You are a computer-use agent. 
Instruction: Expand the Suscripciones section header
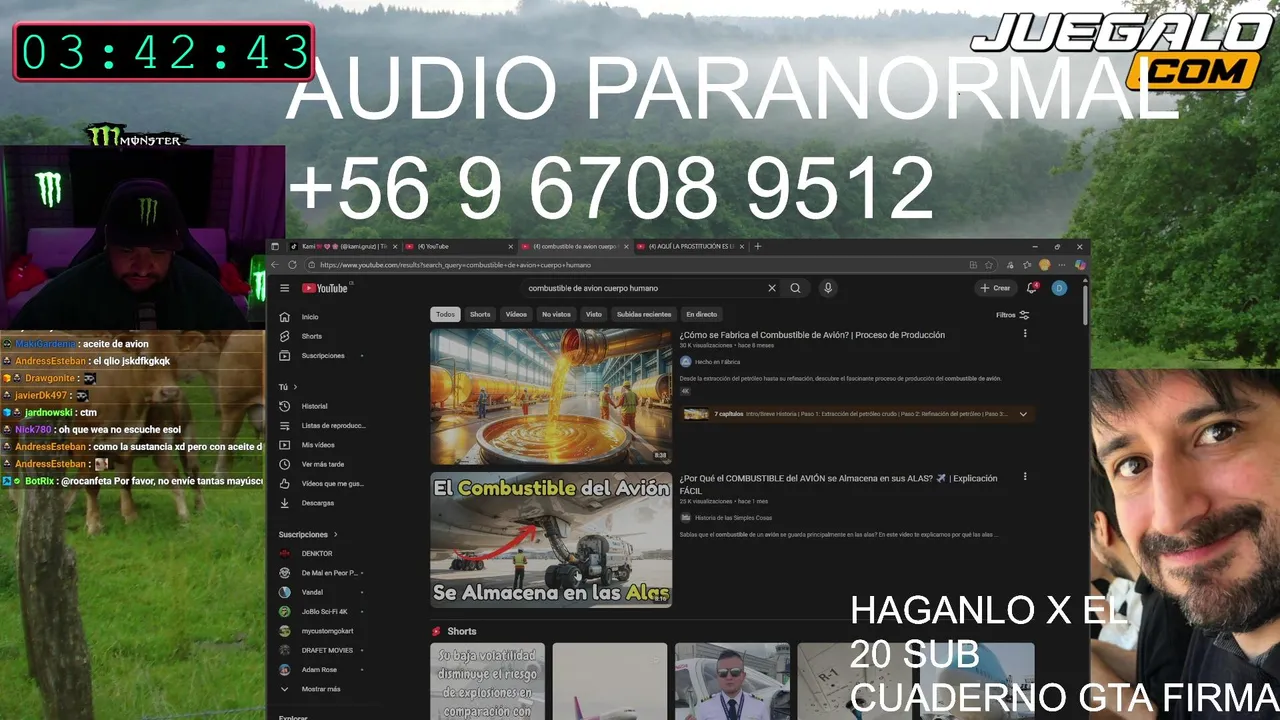(308, 535)
